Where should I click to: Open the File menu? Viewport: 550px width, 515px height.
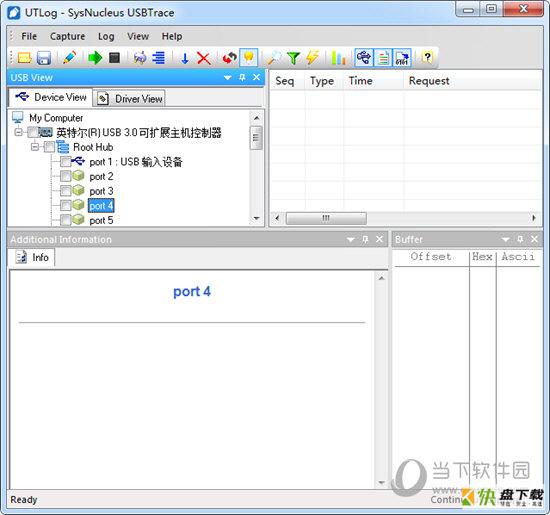[x=29, y=36]
